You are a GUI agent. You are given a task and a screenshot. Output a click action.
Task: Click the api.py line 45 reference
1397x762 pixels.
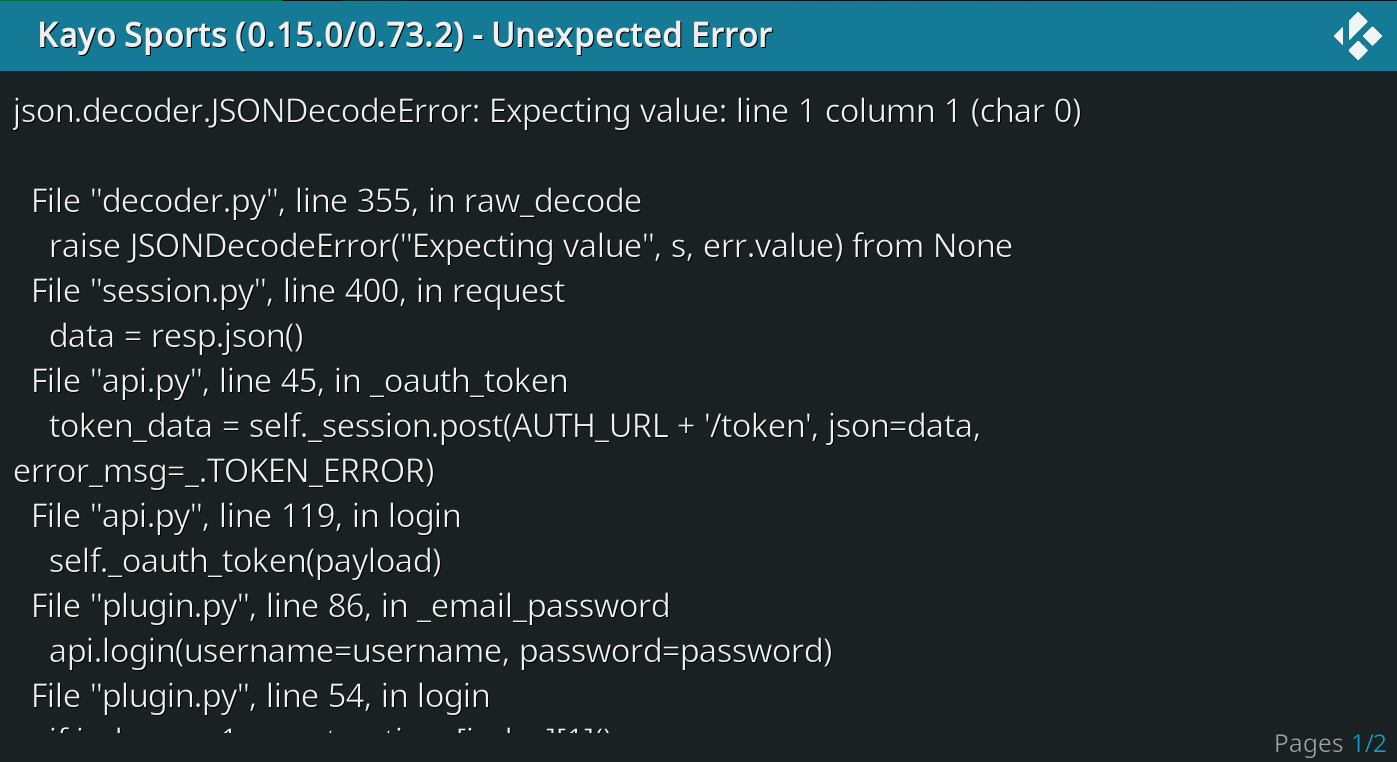(x=298, y=380)
